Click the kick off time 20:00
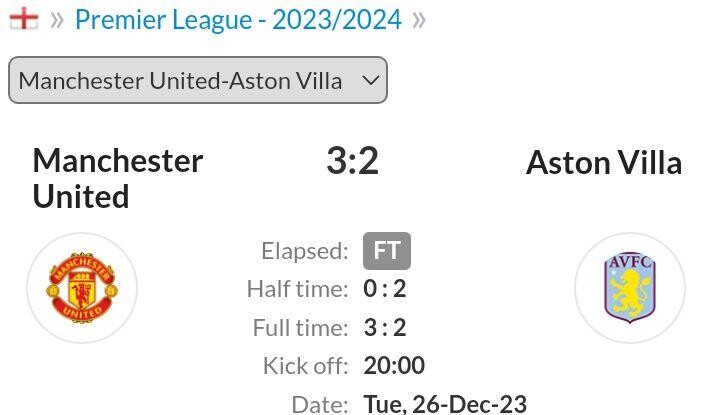Image resolution: width=716 pixels, height=415 pixels. point(394,366)
